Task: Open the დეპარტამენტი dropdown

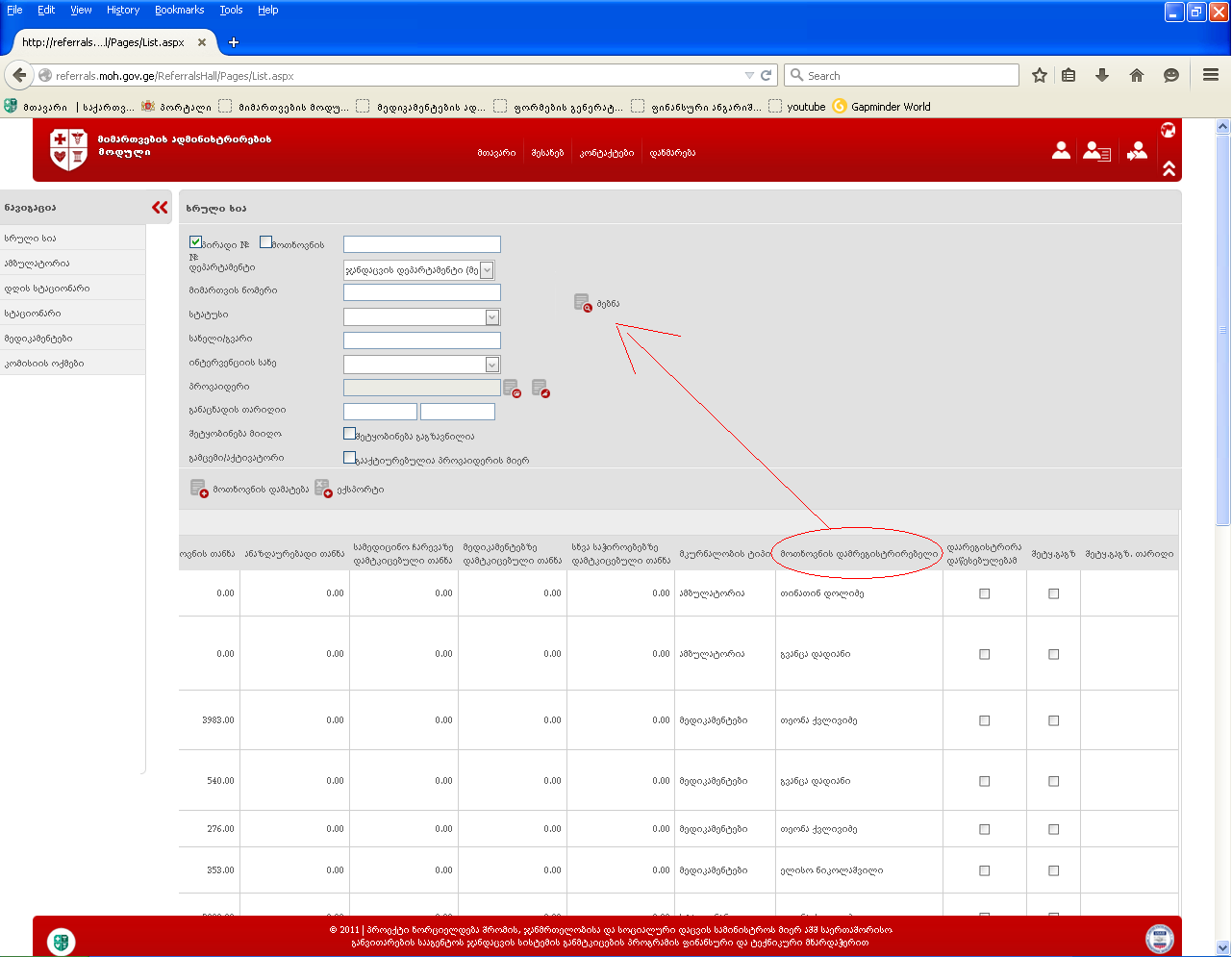Action: pos(487,270)
